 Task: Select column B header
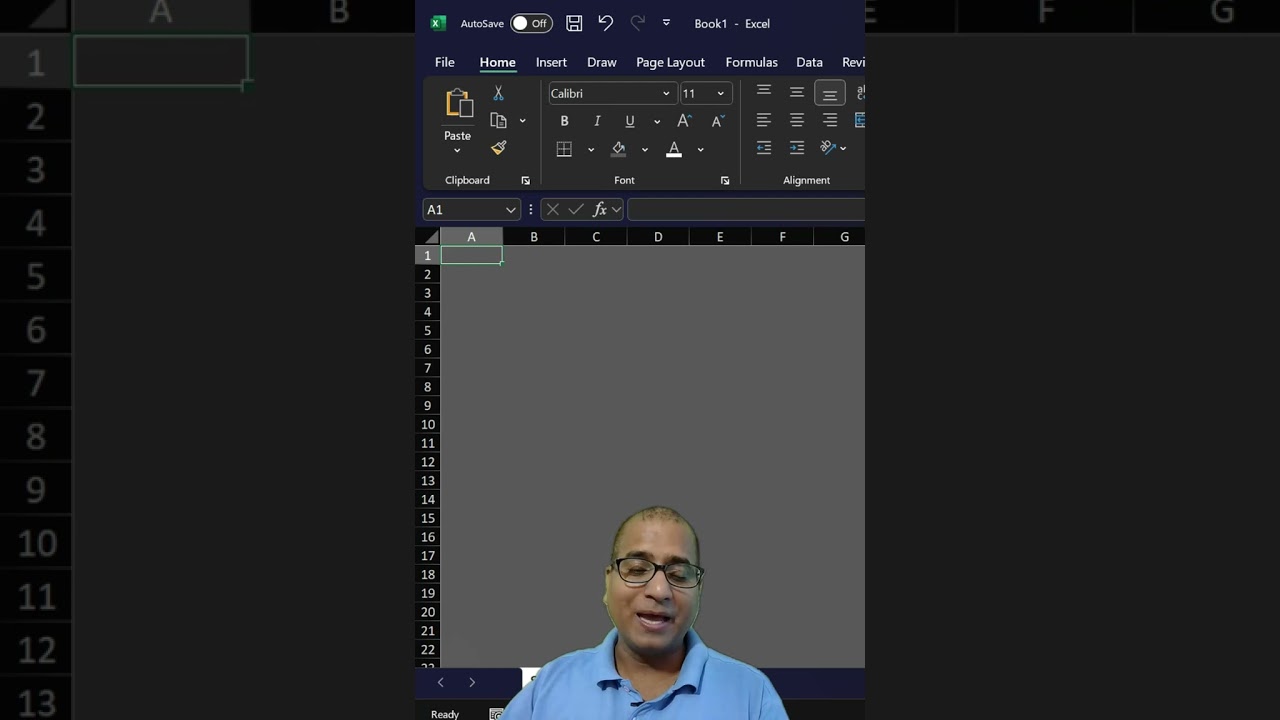[x=534, y=237]
